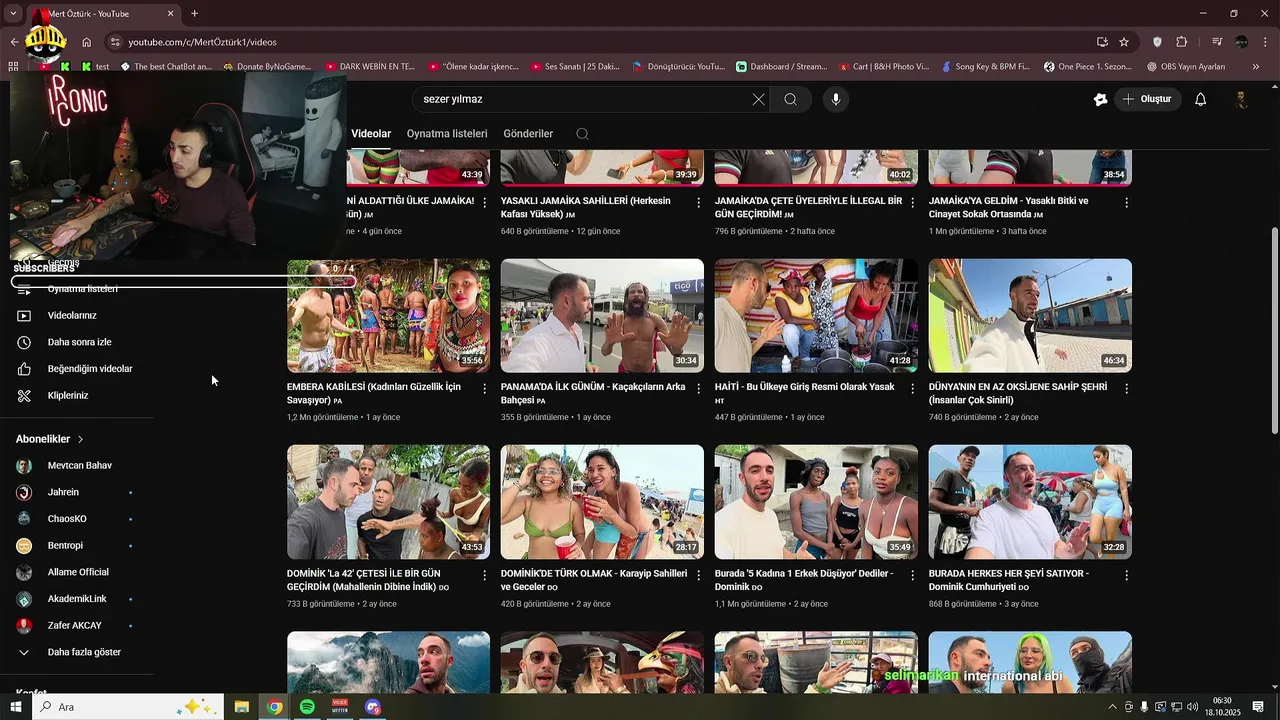Open the 'OBS Yayın Ayarları' bookmark

click(1185, 67)
